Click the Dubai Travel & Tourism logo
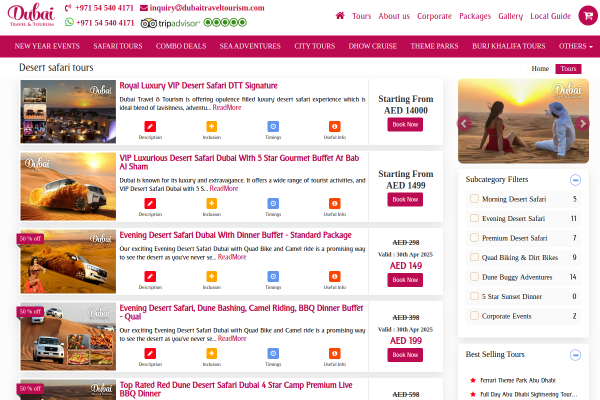The width and height of the screenshot is (600, 400). [31, 15]
